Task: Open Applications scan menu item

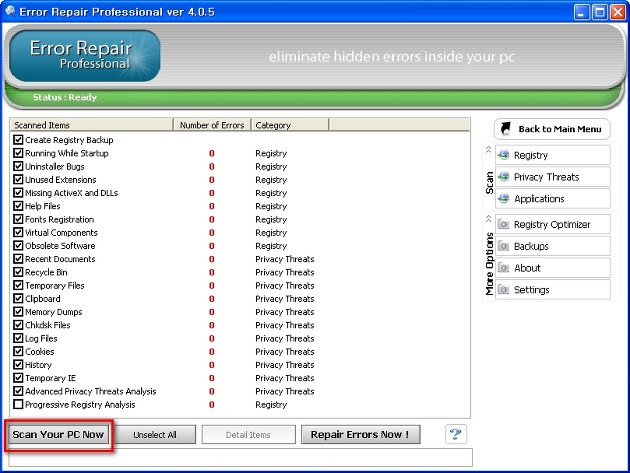Action: pyautogui.click(x=553, y=199)
